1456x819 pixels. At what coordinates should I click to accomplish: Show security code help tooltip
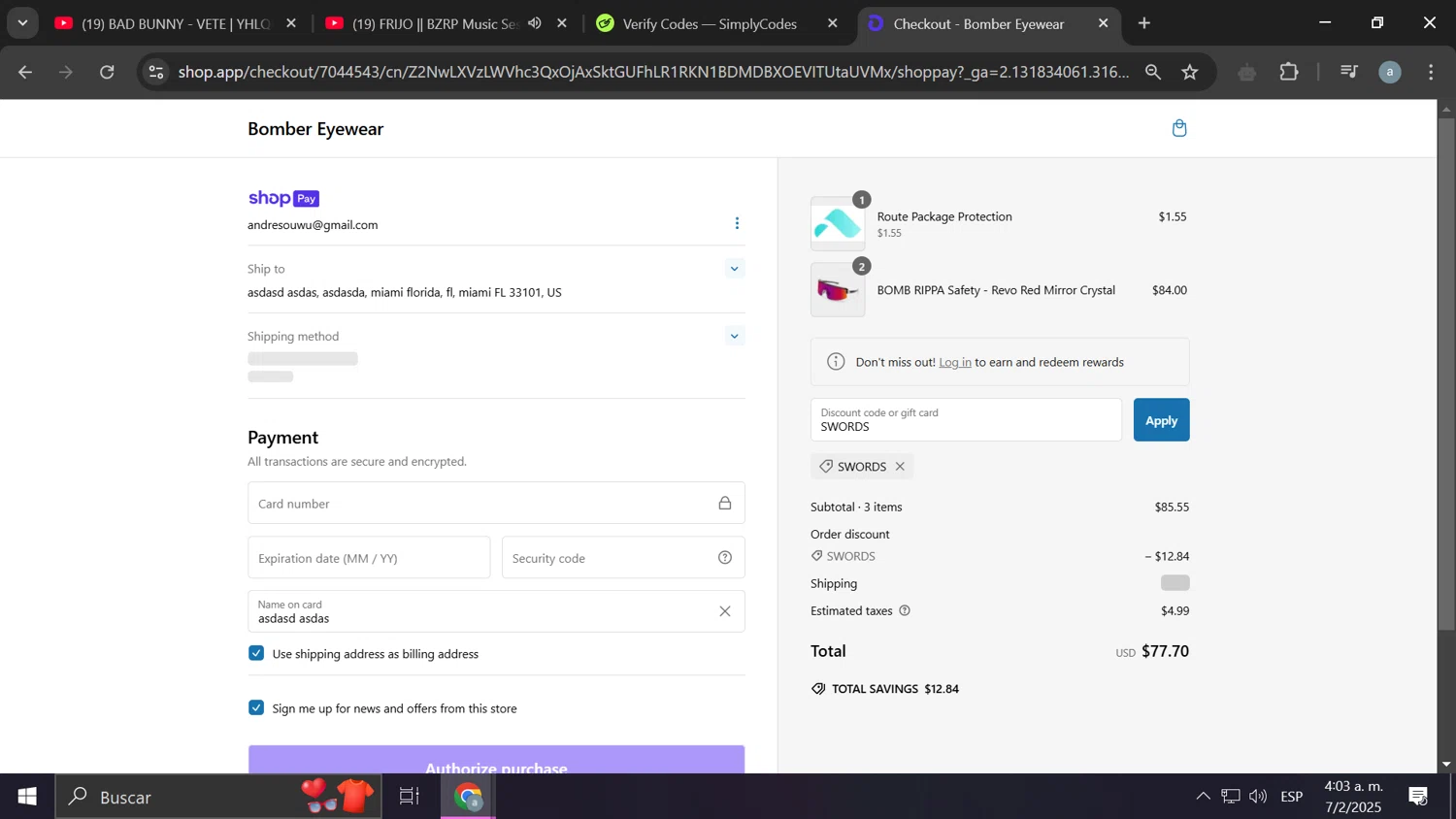725,557
